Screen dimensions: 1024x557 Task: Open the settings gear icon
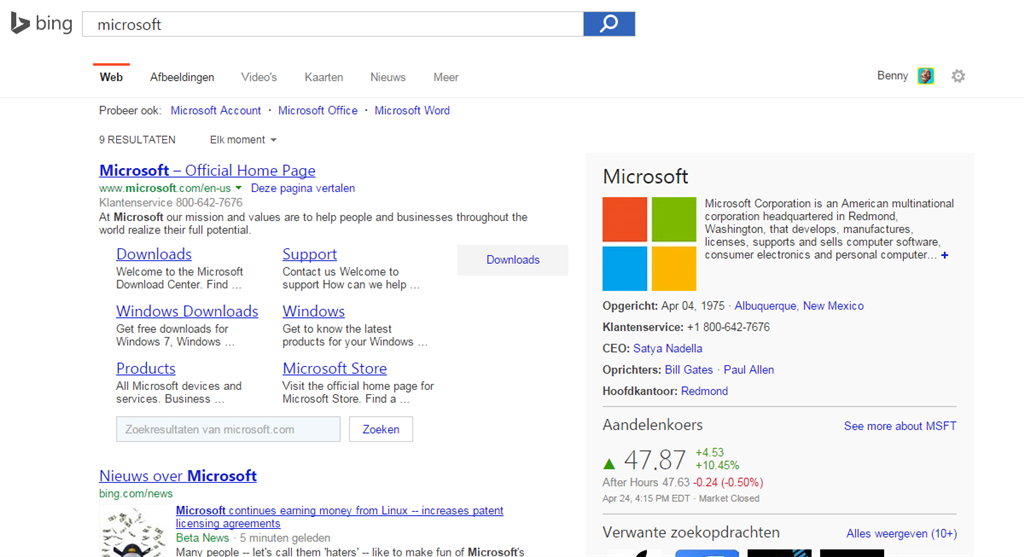point(958,76)
